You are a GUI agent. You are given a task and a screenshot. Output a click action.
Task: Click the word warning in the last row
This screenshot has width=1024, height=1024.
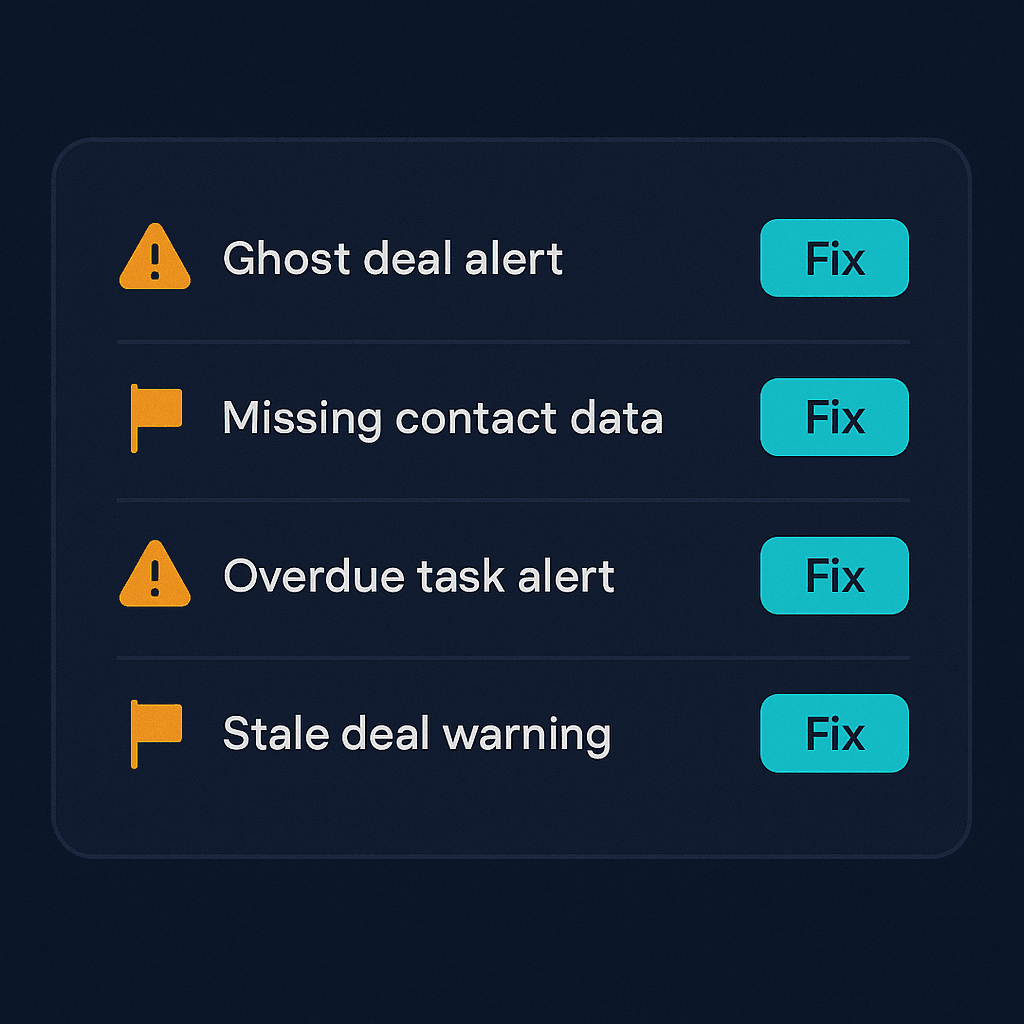coord(526,735)
